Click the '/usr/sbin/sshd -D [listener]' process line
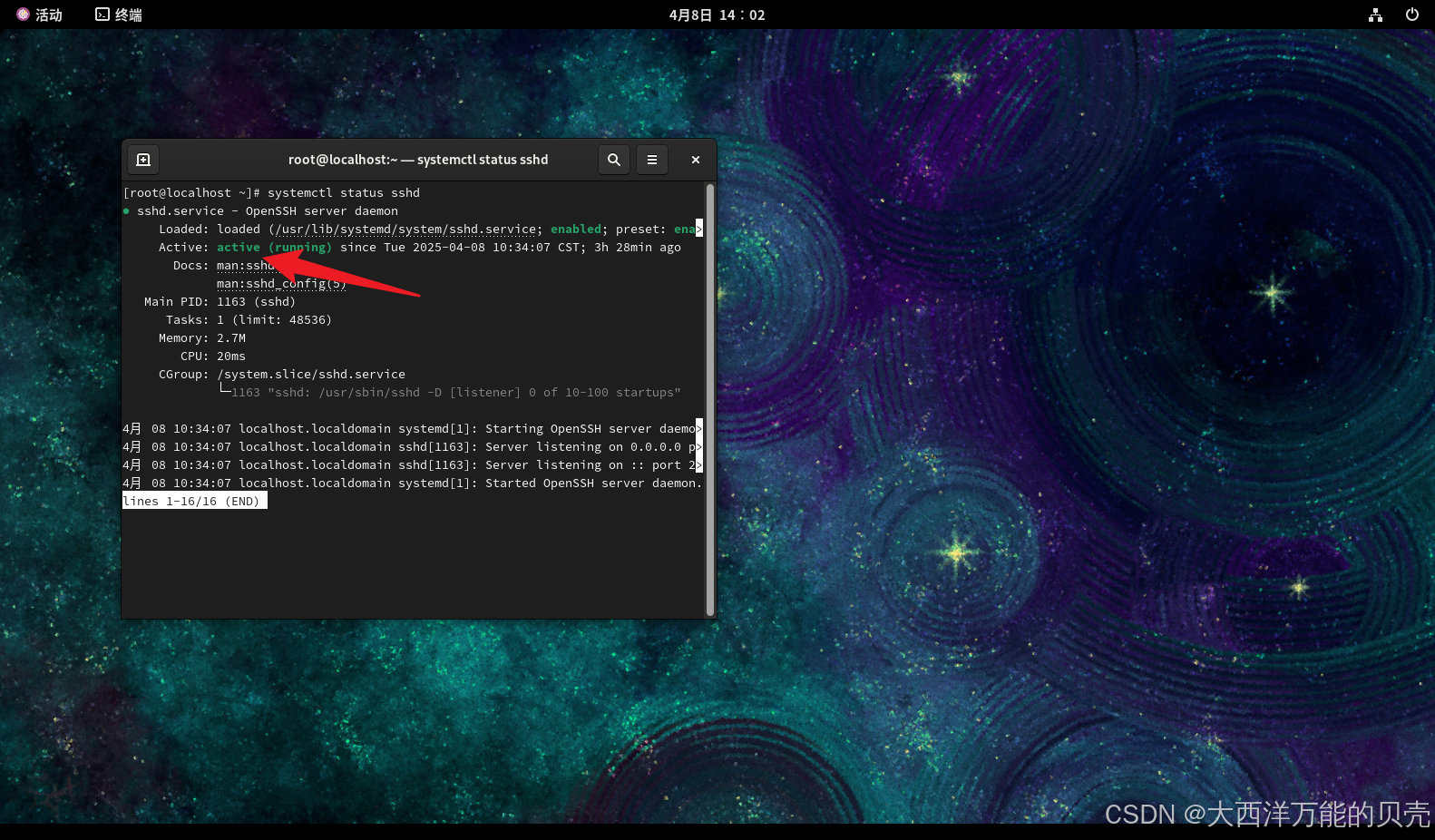1435x840 pixels. pyautogui.click(x=449, y=393)
